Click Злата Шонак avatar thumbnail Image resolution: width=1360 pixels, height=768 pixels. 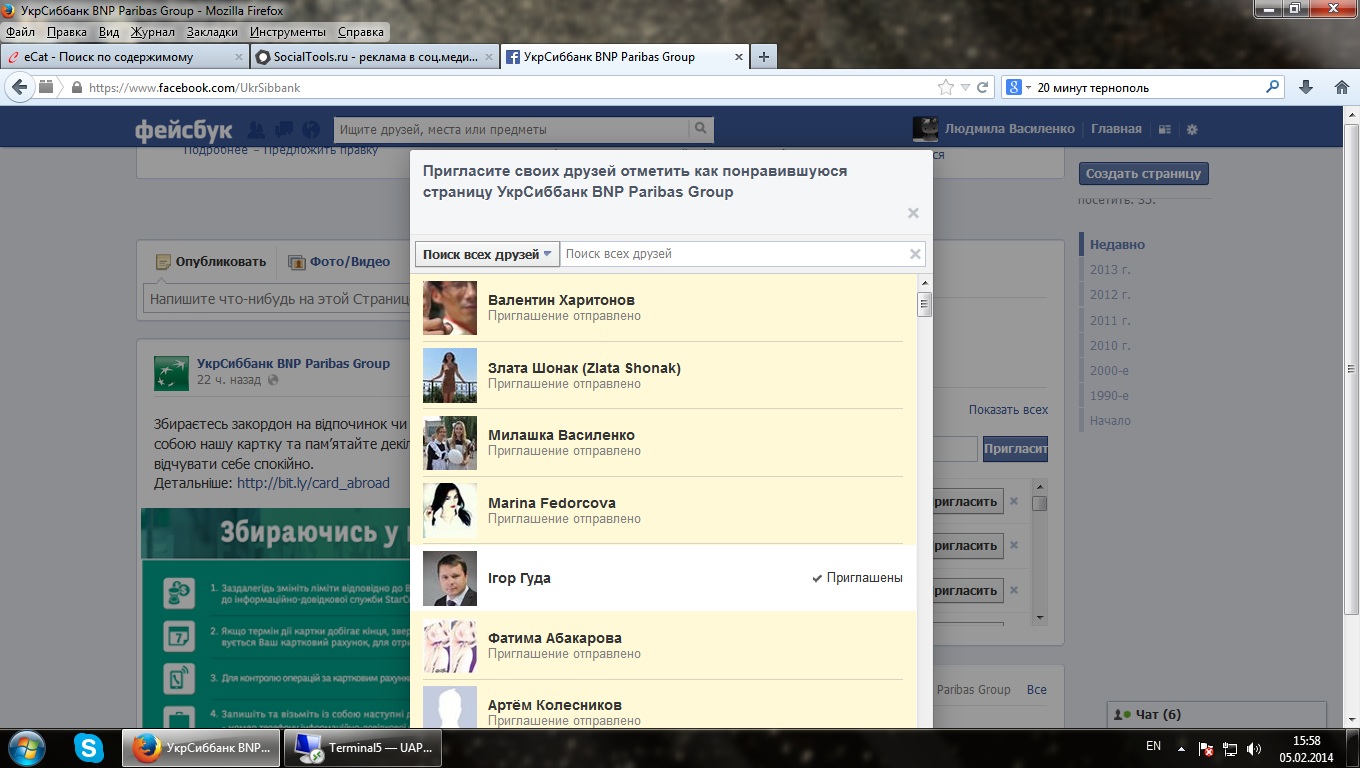click(x=450, y=375)
